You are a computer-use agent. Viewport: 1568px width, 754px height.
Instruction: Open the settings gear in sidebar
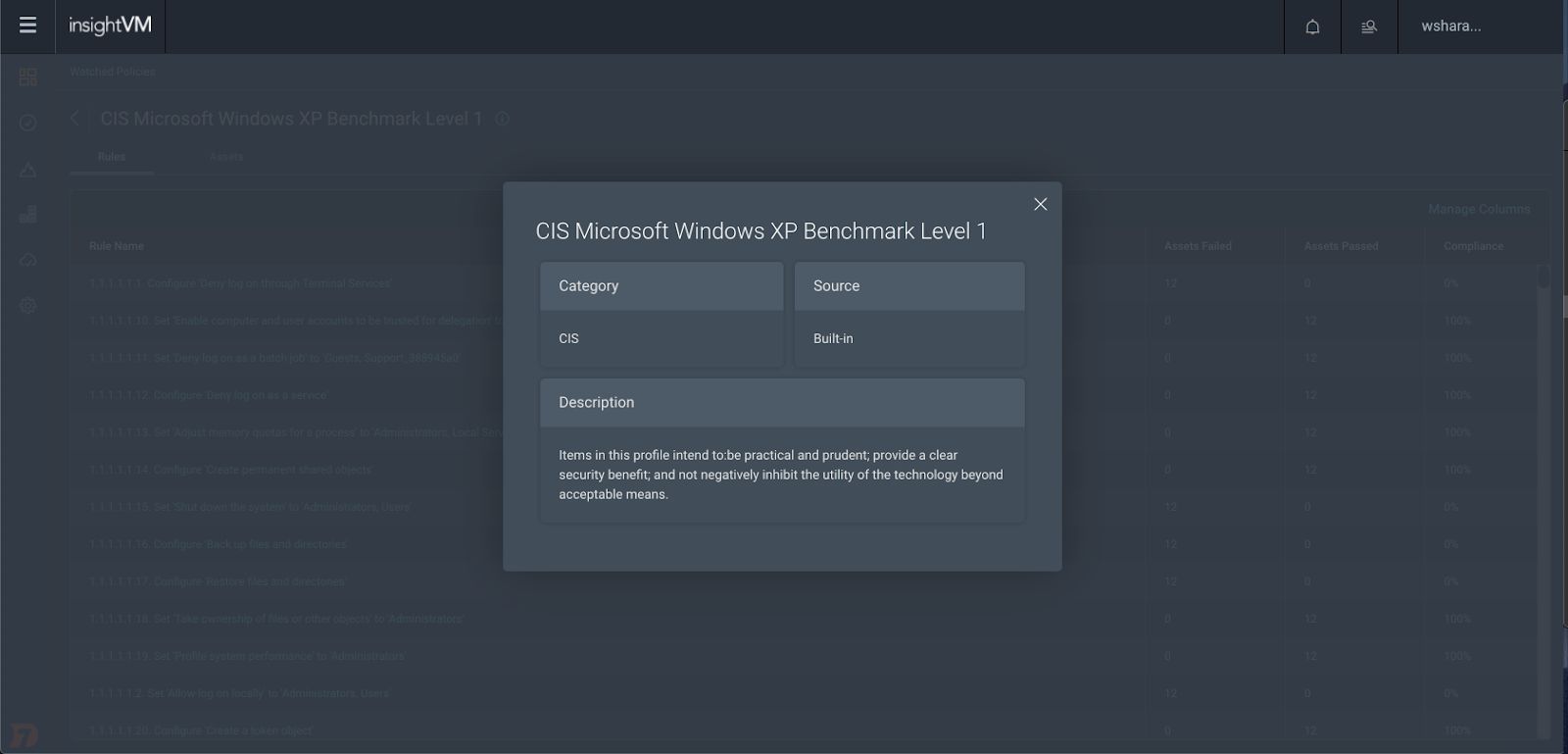point(27,305)
